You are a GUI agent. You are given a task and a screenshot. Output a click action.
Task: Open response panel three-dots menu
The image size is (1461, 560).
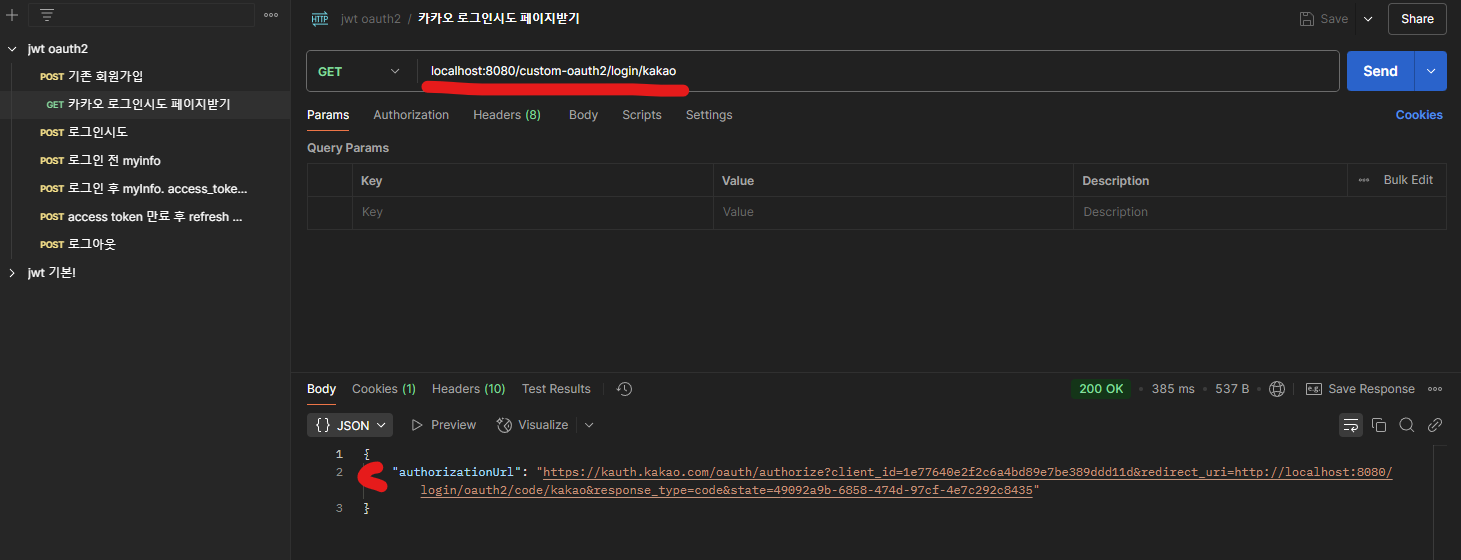coord(1435,389)
